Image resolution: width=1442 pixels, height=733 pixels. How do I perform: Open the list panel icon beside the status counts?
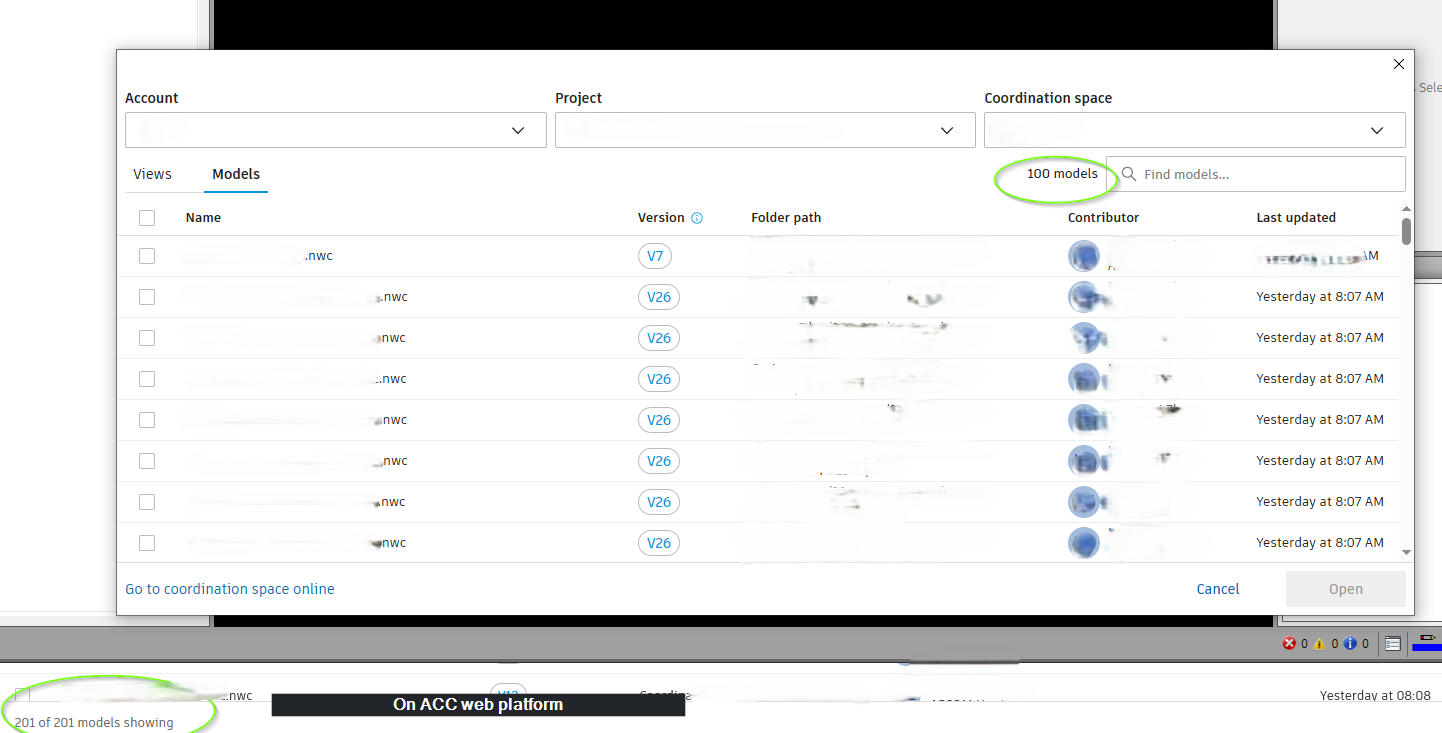pyautogui.click(x=1392, y=643)
